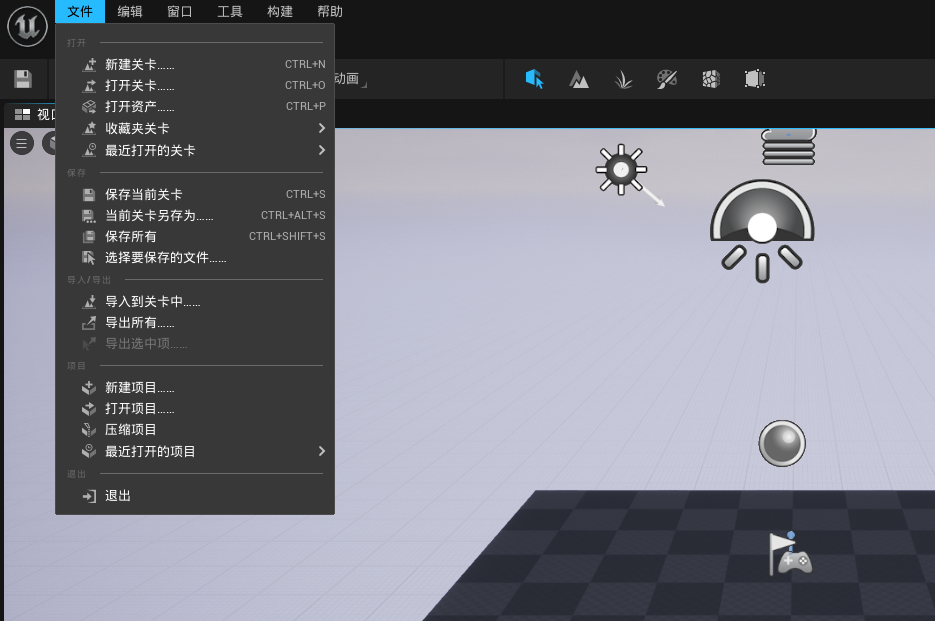The height and width of the screenshot is (621, 935).
Task: Choose 打开项目 entry
Action: pos(195,409)
